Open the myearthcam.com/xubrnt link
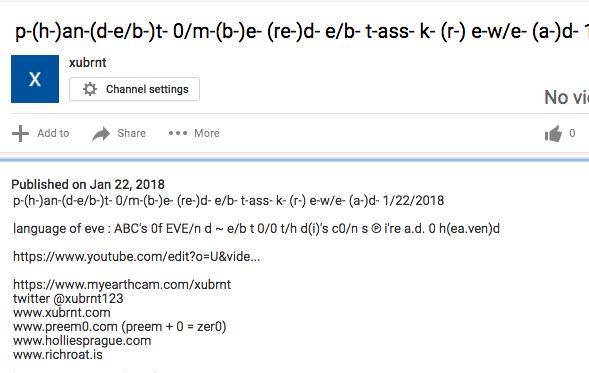 click(x=122, y=284)
